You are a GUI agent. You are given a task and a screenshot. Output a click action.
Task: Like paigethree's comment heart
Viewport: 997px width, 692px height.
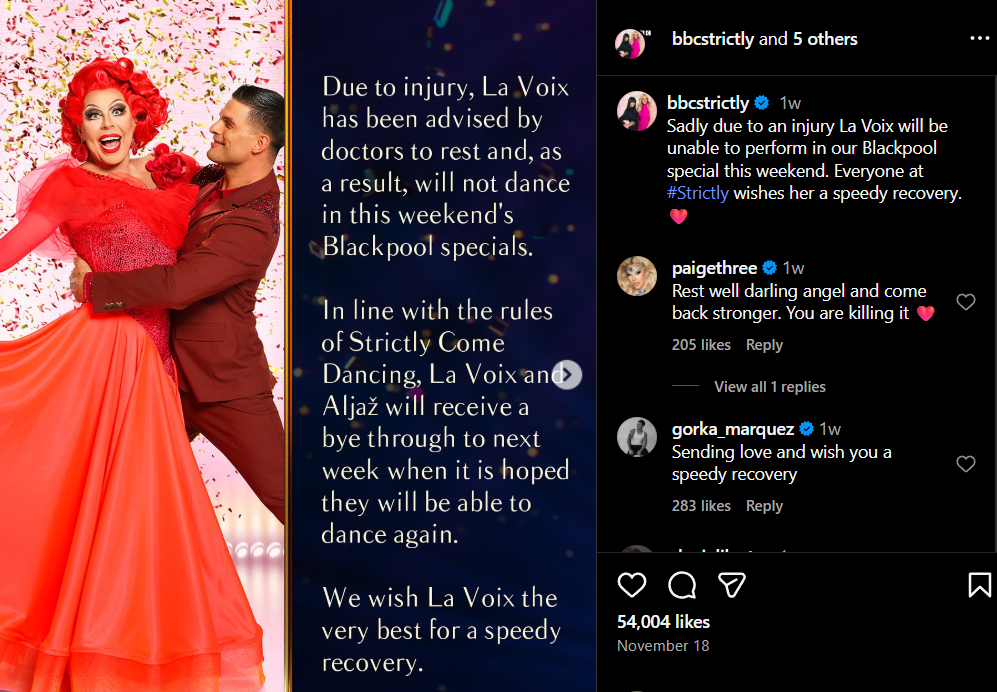pos(966,301)
